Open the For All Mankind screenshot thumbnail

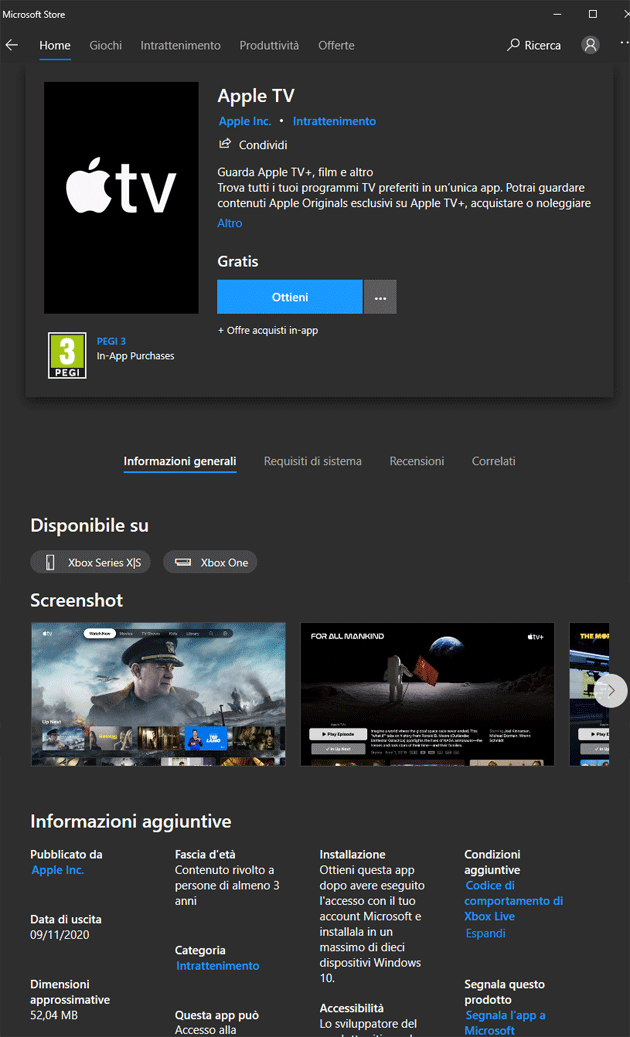[427, 694]
